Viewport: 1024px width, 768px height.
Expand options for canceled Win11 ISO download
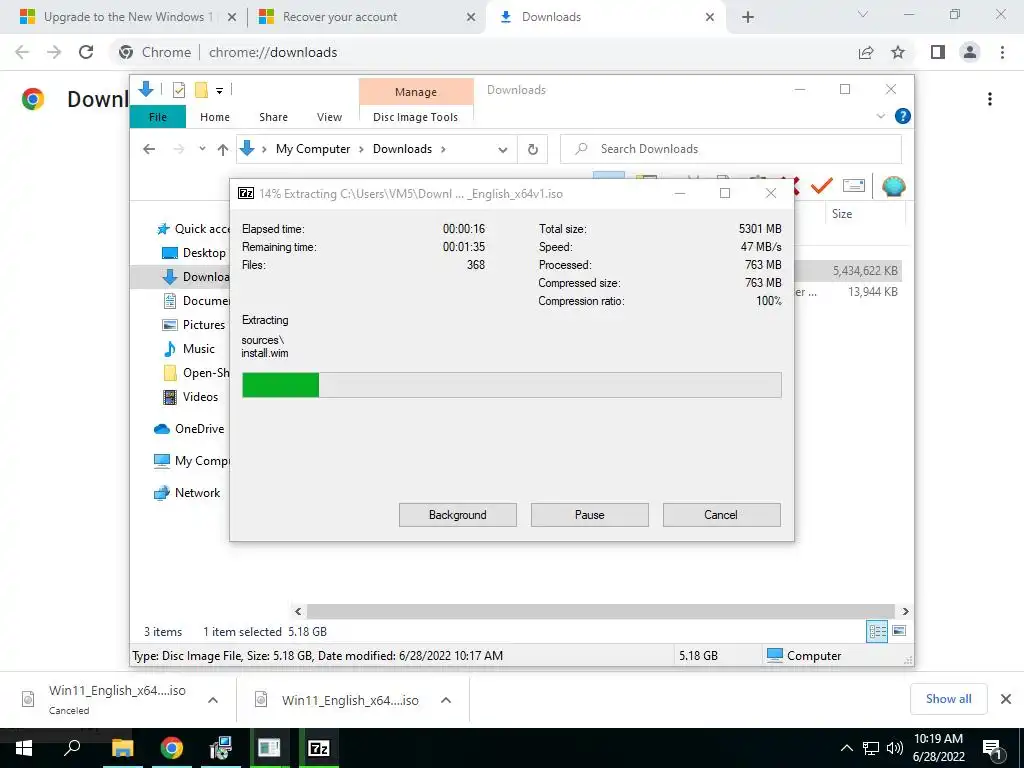[x=213, y=700]
